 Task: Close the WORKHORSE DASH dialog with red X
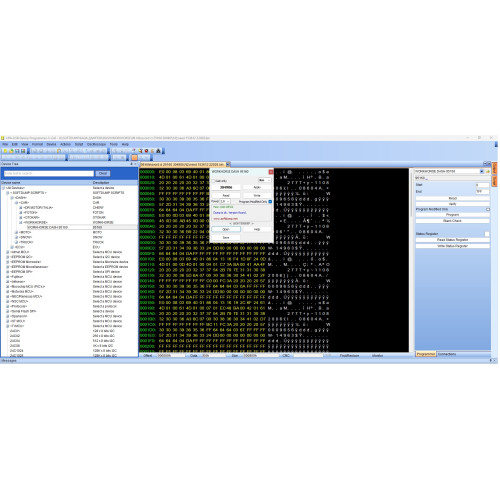tap(271, 172)
